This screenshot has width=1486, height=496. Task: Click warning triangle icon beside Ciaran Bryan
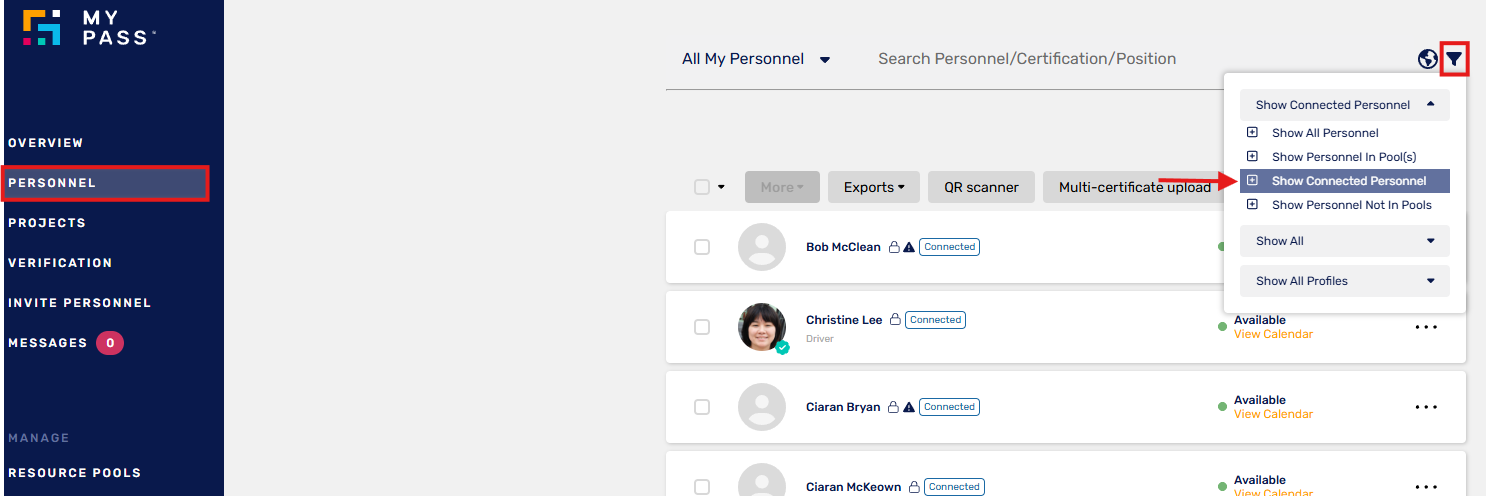(909, 407)
